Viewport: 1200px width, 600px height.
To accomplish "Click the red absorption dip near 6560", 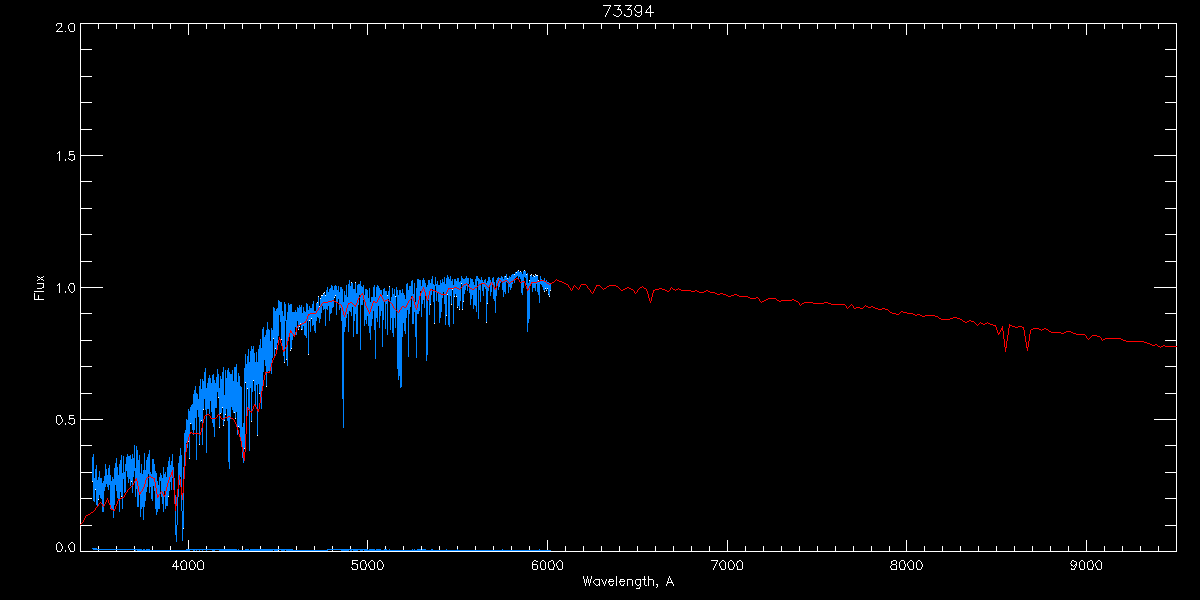I will pos(651,295).
